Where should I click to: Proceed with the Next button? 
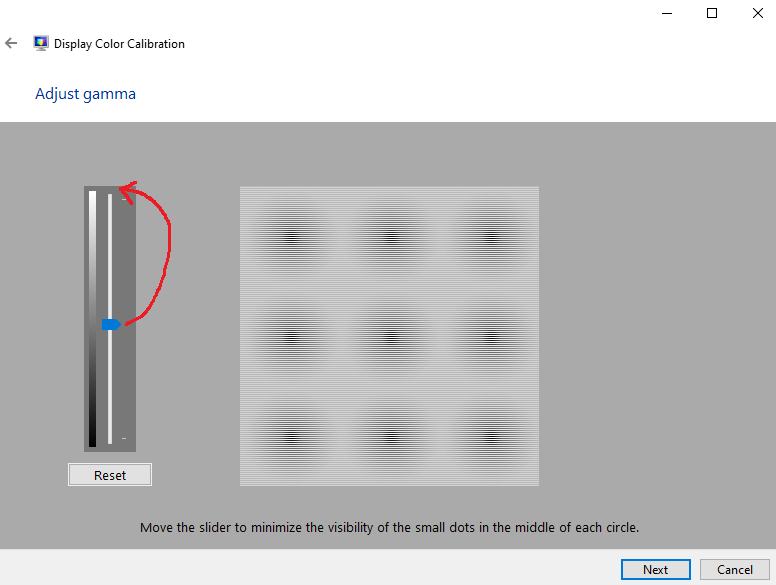click(656, 570)
